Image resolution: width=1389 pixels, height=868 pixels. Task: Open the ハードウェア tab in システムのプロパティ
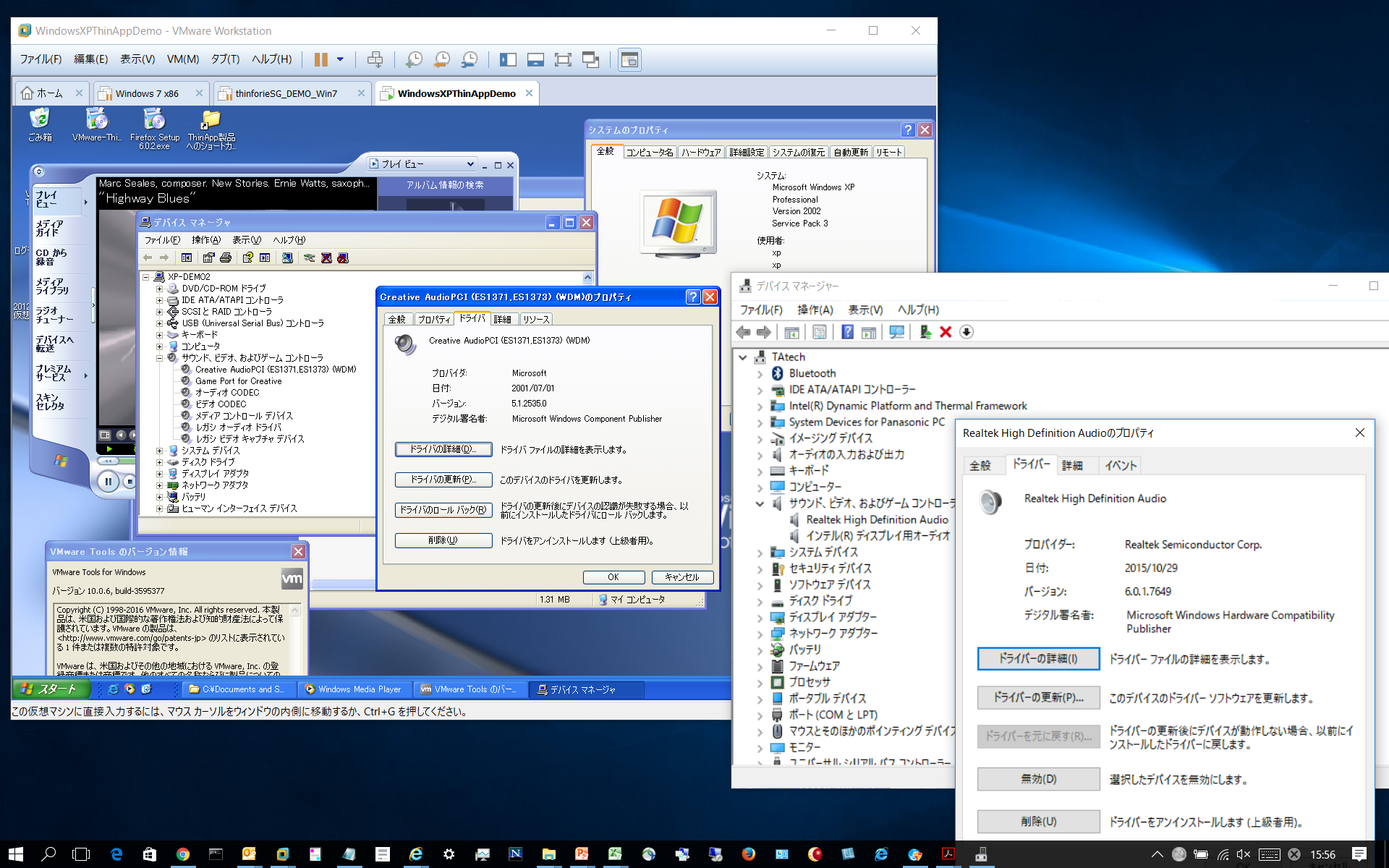click(x=701, y=153)
